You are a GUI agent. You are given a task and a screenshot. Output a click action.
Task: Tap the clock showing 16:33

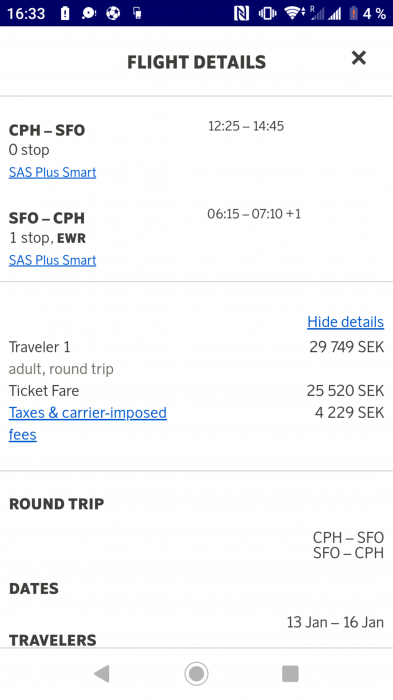[26, 13]
